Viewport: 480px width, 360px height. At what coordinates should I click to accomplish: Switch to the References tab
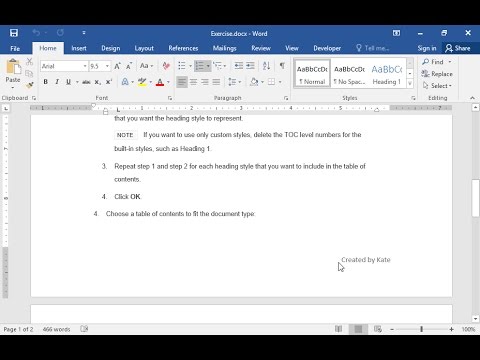pyautogui.click(x=183, y=48)
